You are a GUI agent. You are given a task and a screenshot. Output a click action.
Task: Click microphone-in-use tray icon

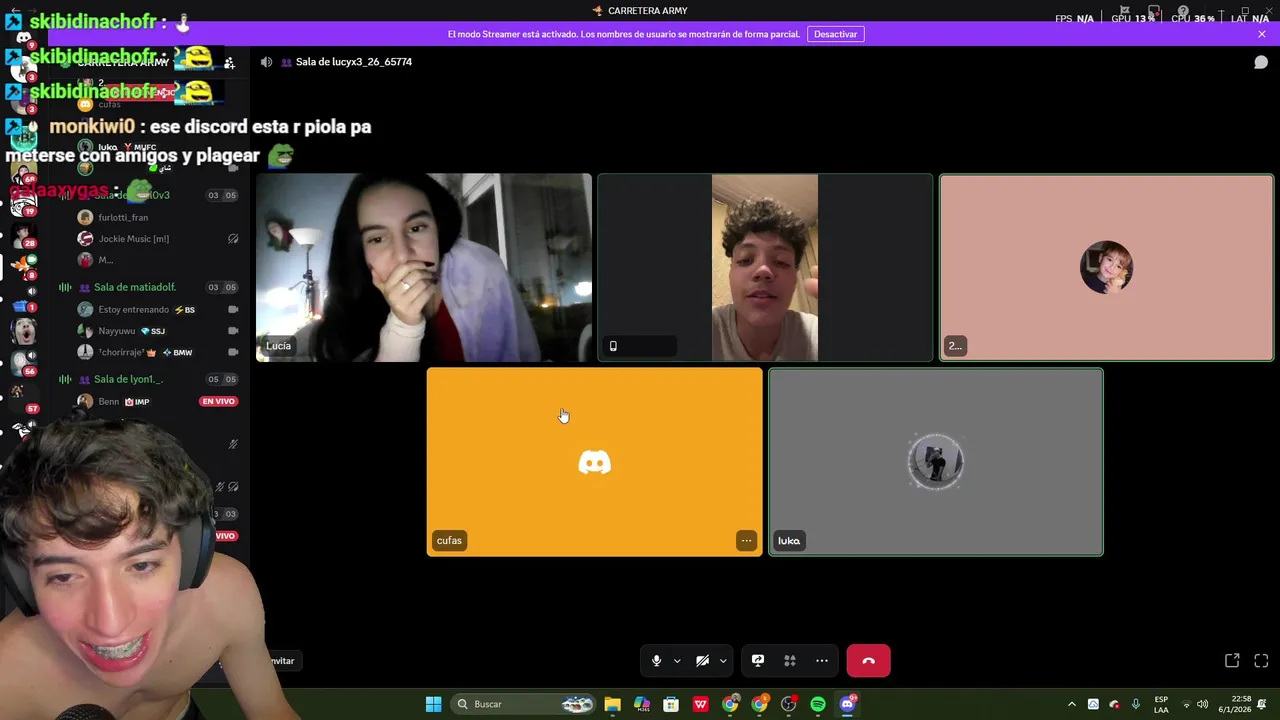(x=1136, y=704)
